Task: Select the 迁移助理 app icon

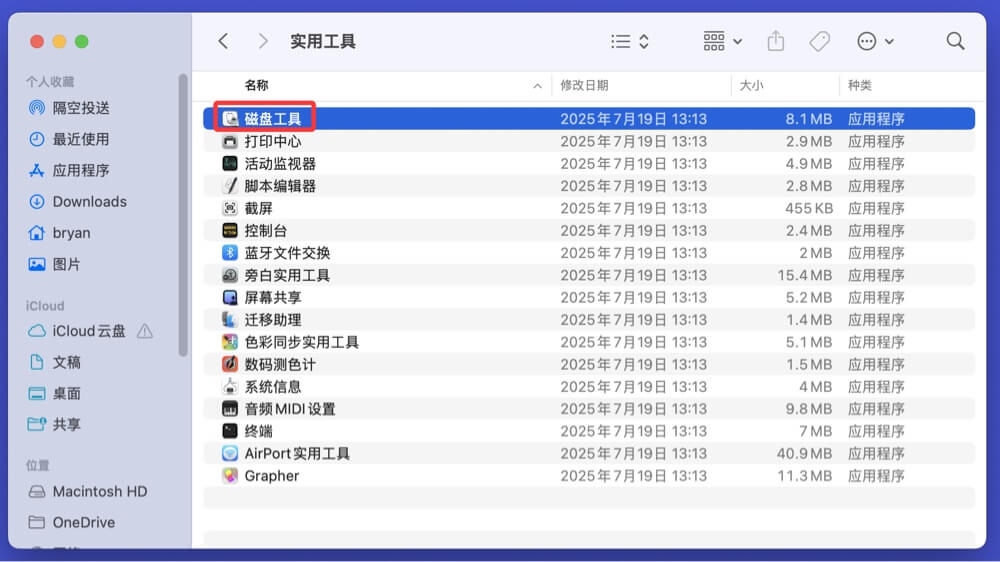Action: pyautogui.click(x=230, y=320)
